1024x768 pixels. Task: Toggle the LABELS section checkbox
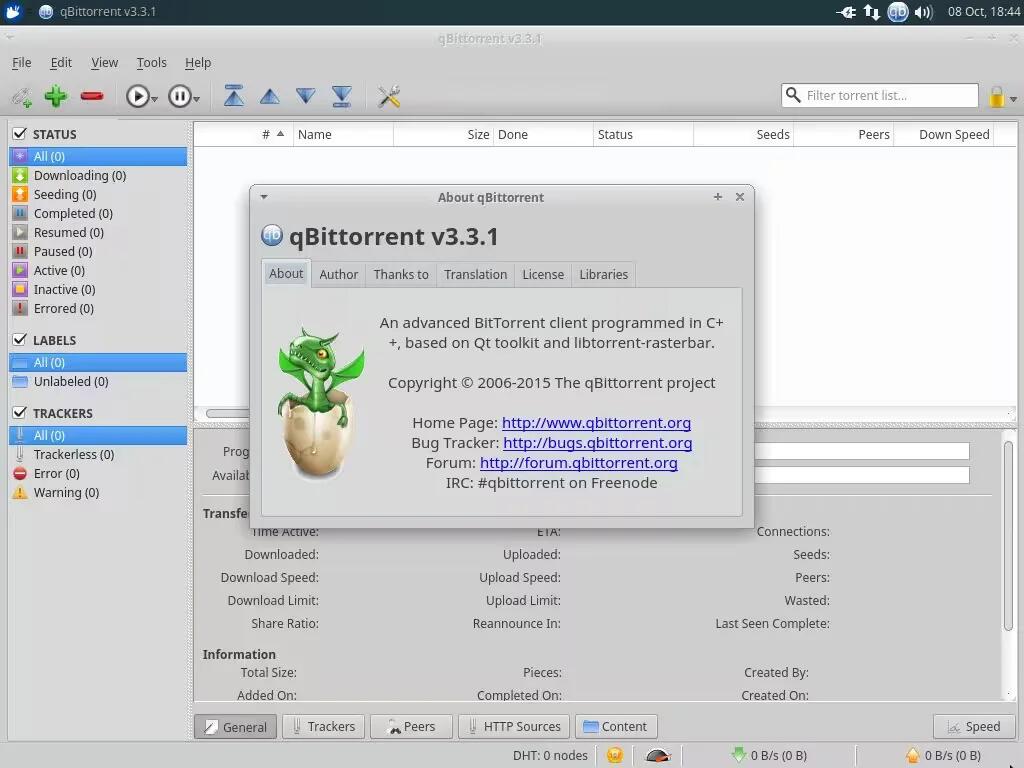(20, 340)
